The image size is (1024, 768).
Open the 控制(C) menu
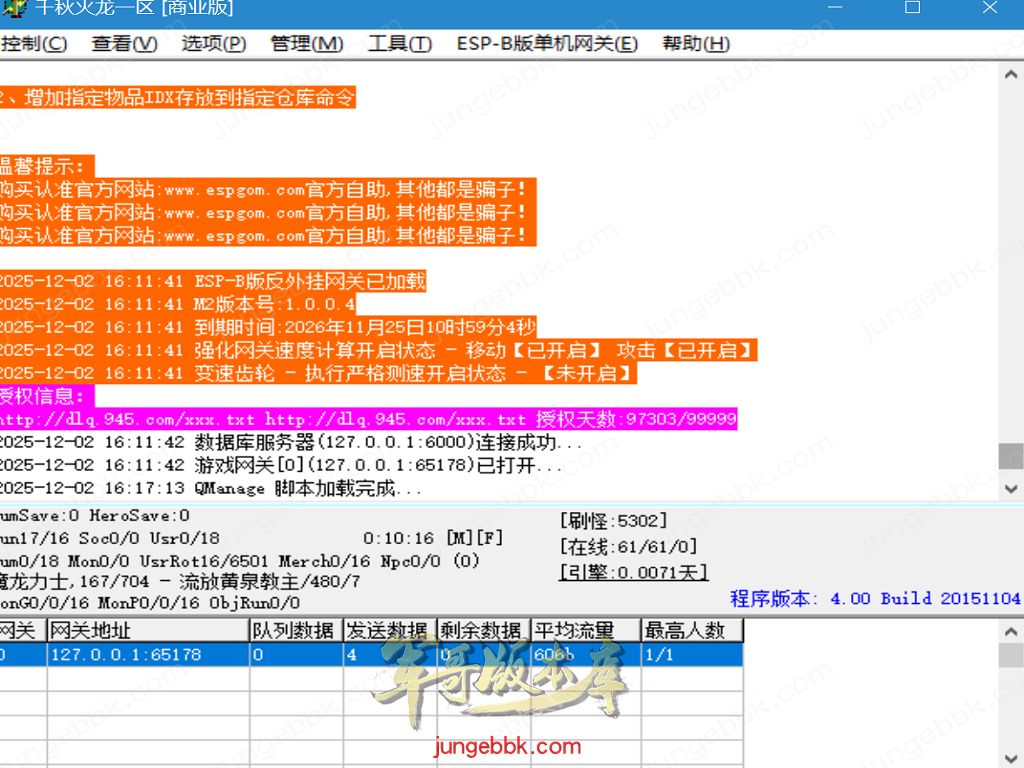pyautogui.click(x=34, y=44)
